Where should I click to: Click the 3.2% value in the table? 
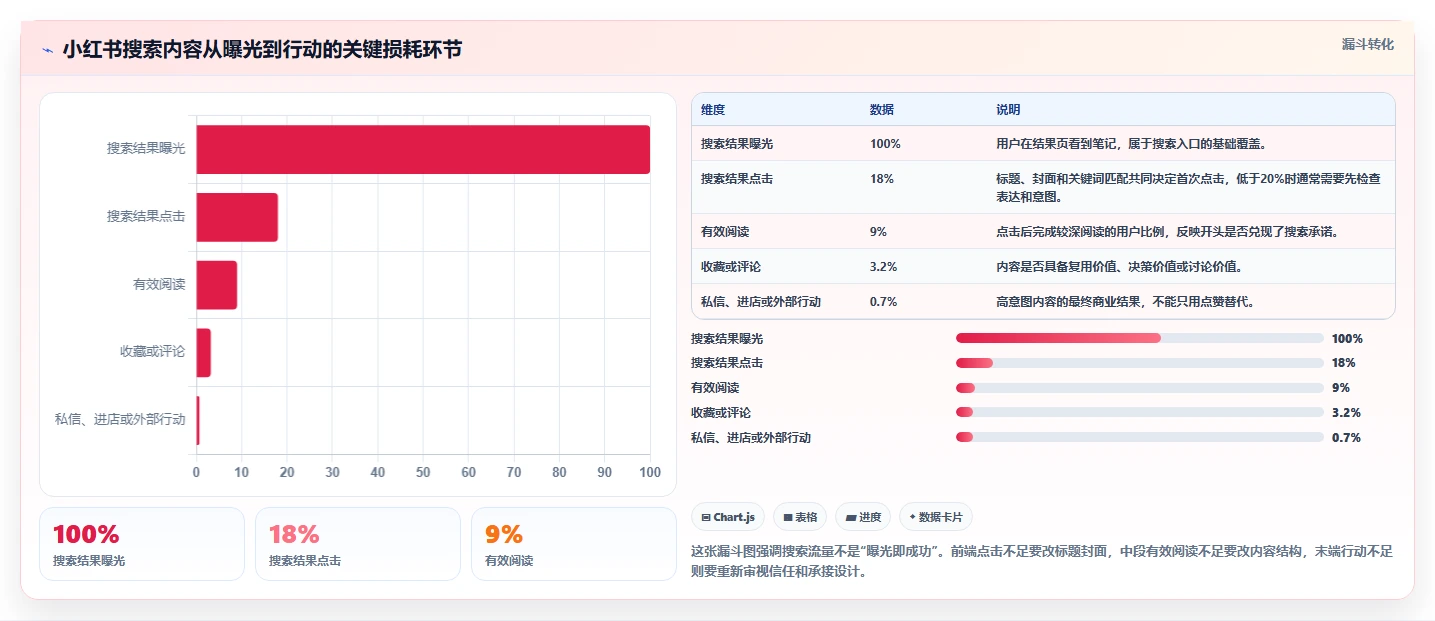tap(883, 267)
